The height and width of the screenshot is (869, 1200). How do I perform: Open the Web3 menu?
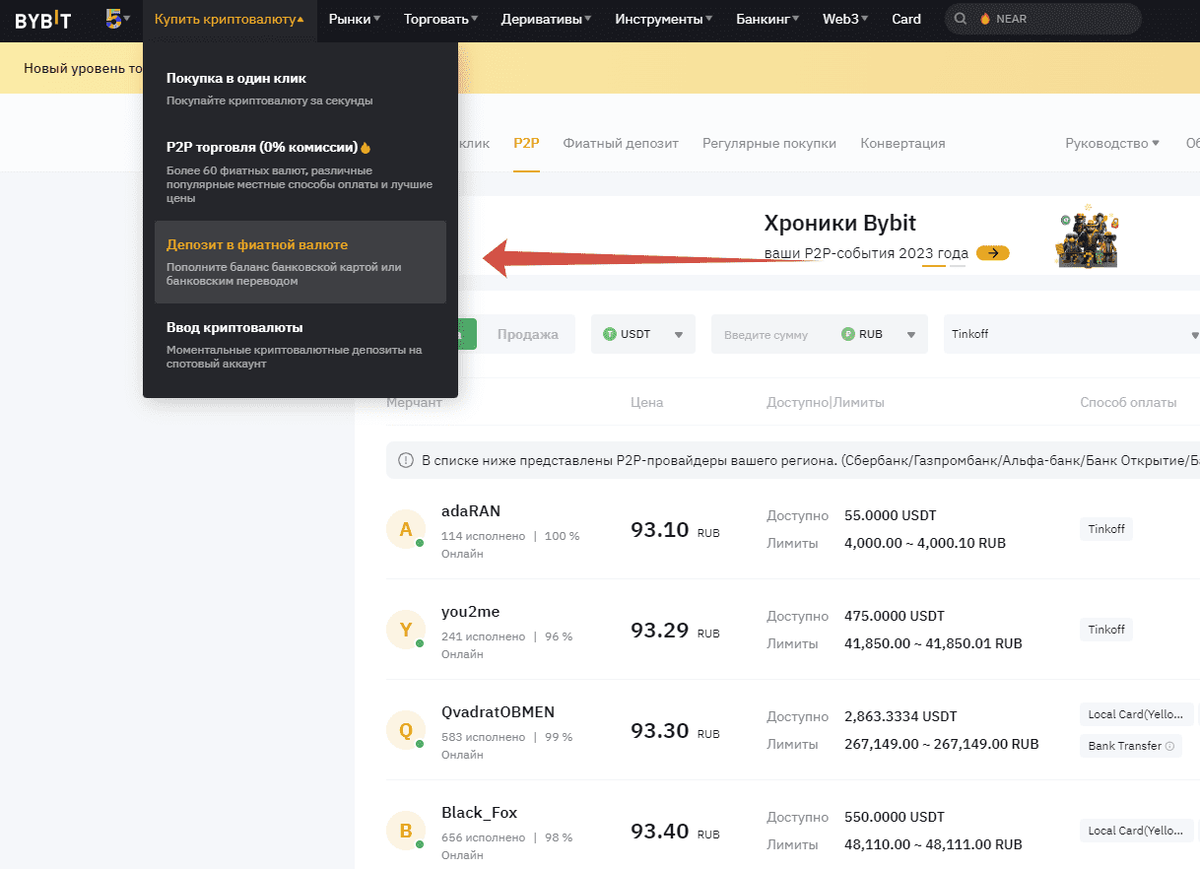845,19
